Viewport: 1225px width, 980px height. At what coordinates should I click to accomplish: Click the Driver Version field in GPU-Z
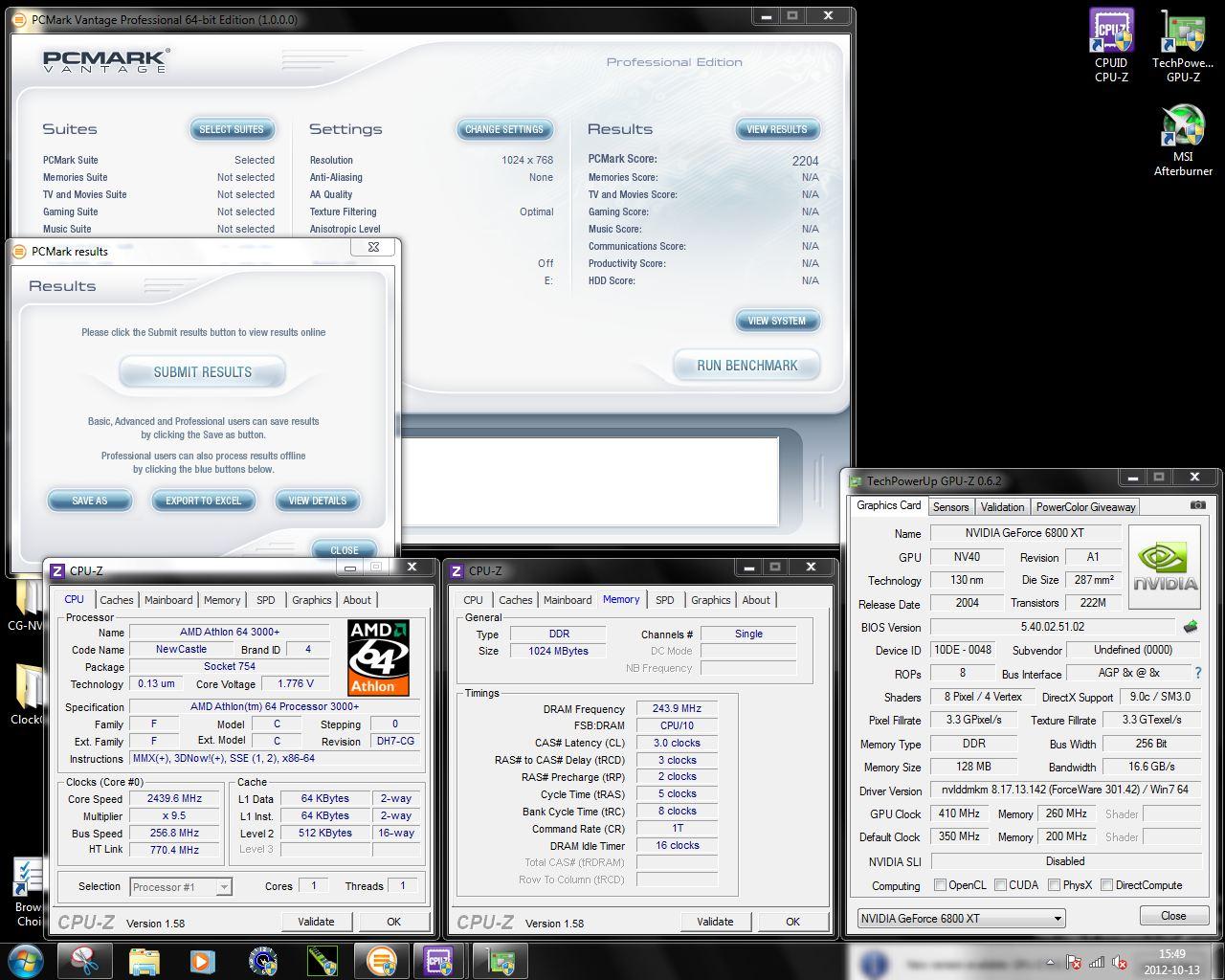pos(1065,791)
